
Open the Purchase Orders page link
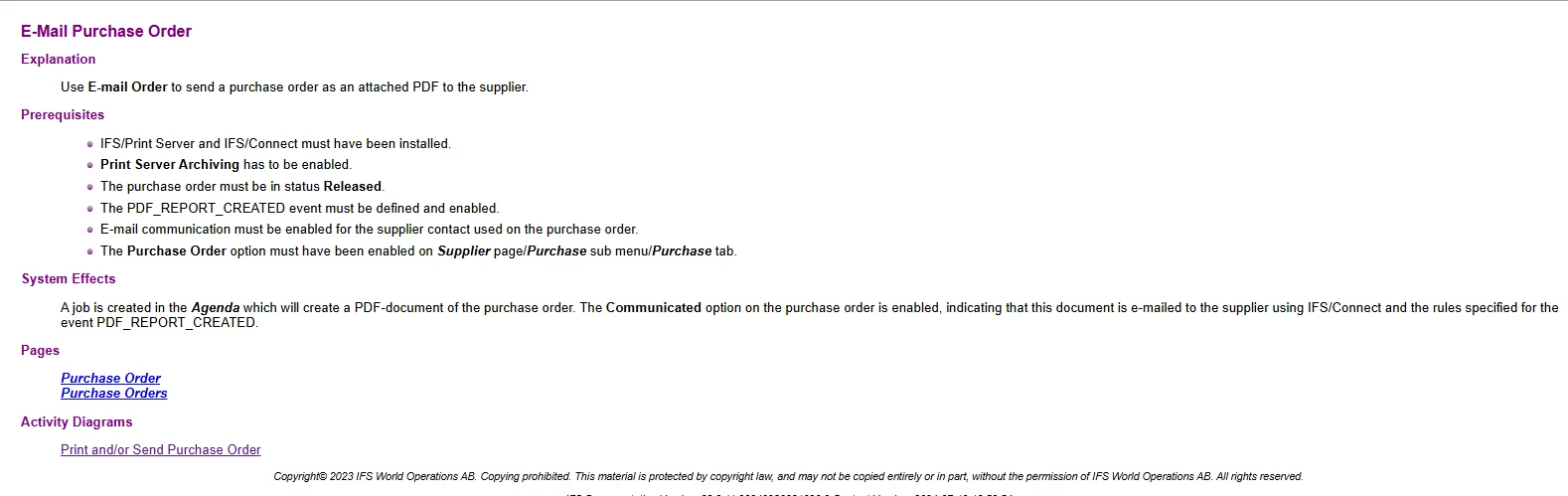113,394
